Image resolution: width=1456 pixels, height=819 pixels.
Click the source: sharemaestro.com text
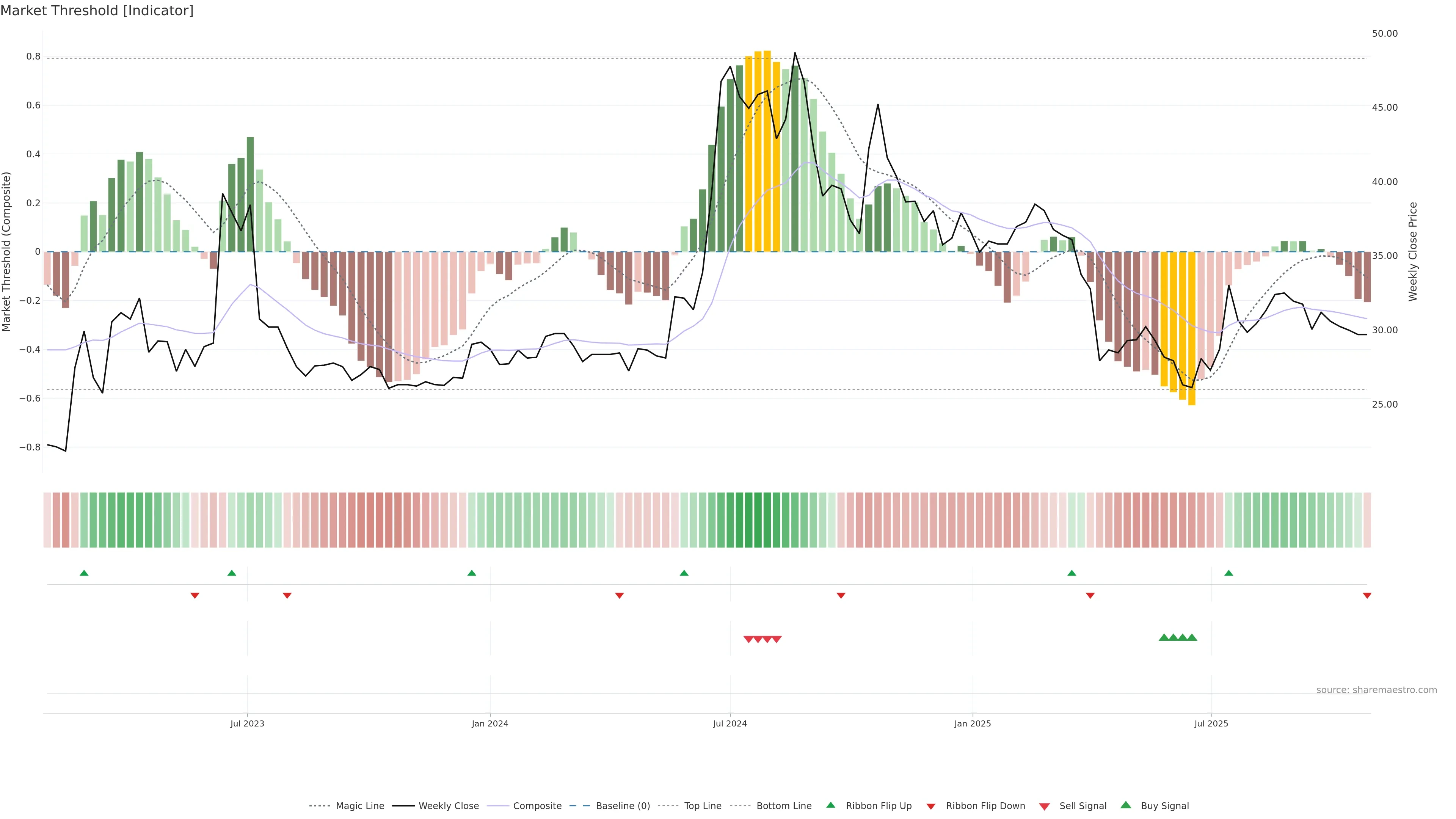point(1376,690)
